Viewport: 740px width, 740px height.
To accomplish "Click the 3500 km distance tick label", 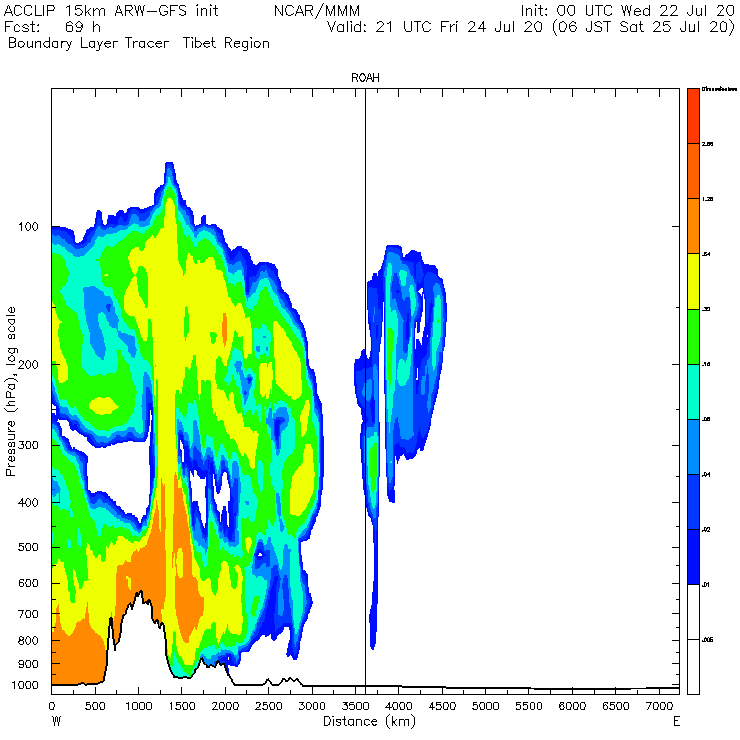I will [x=355, y=706].
